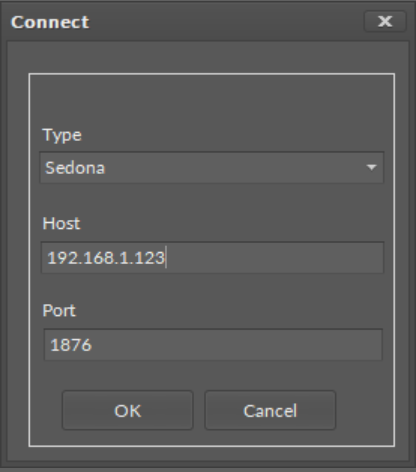Focus the Port input field
The height and width of the screenshot is (472, 416).
pyautogui.click(x=213, y=344)
